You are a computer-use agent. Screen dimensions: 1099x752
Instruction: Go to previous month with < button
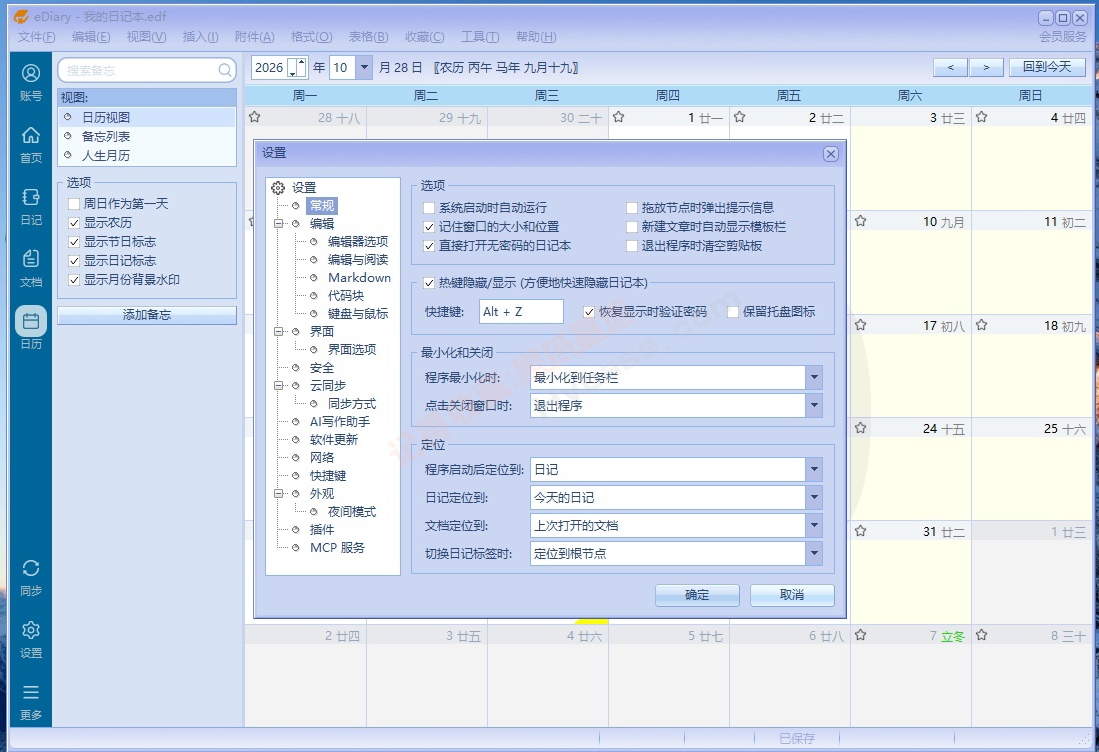pyautogui.click(x=950, y=67)
